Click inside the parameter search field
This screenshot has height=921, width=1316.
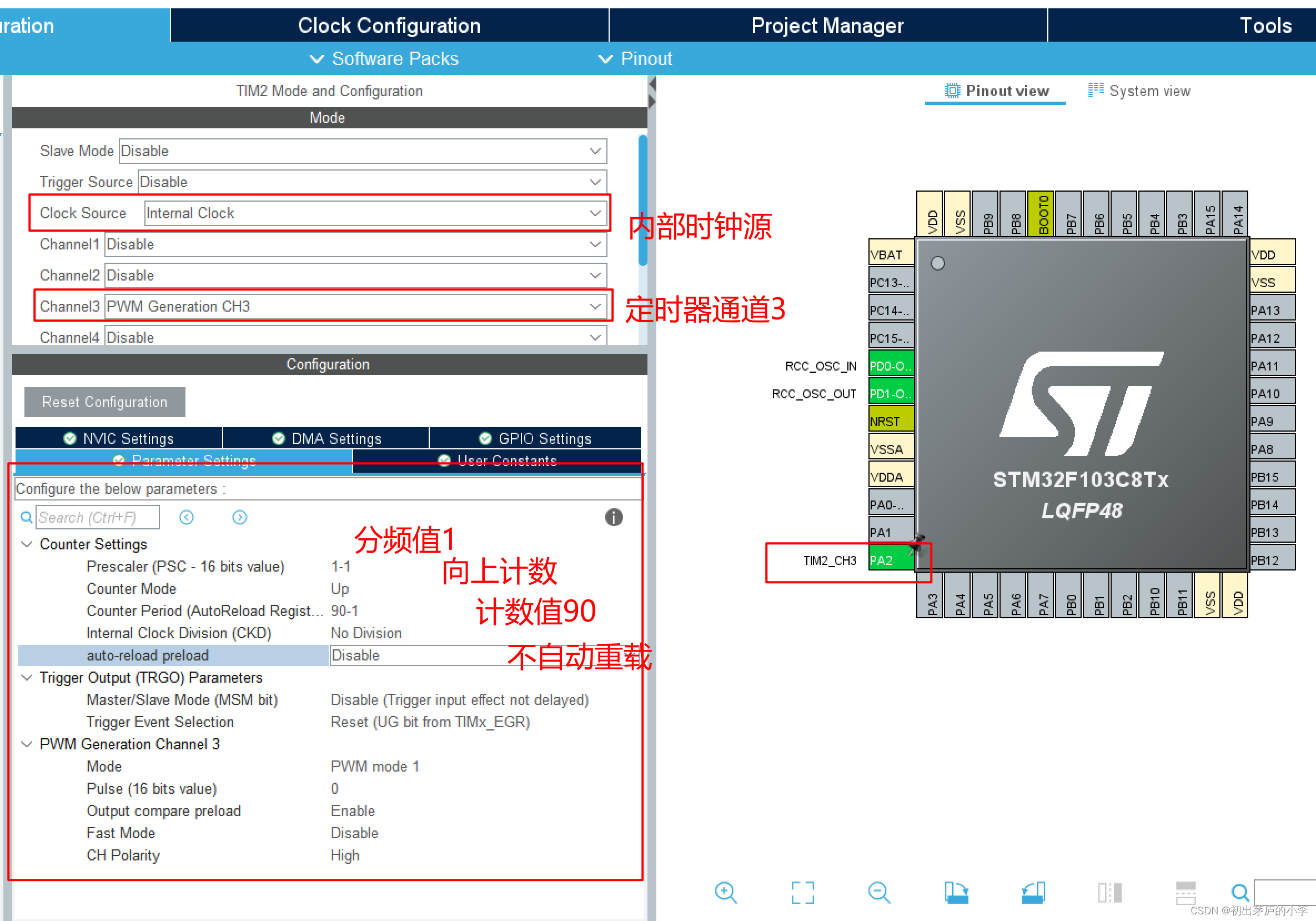point(97,517)
